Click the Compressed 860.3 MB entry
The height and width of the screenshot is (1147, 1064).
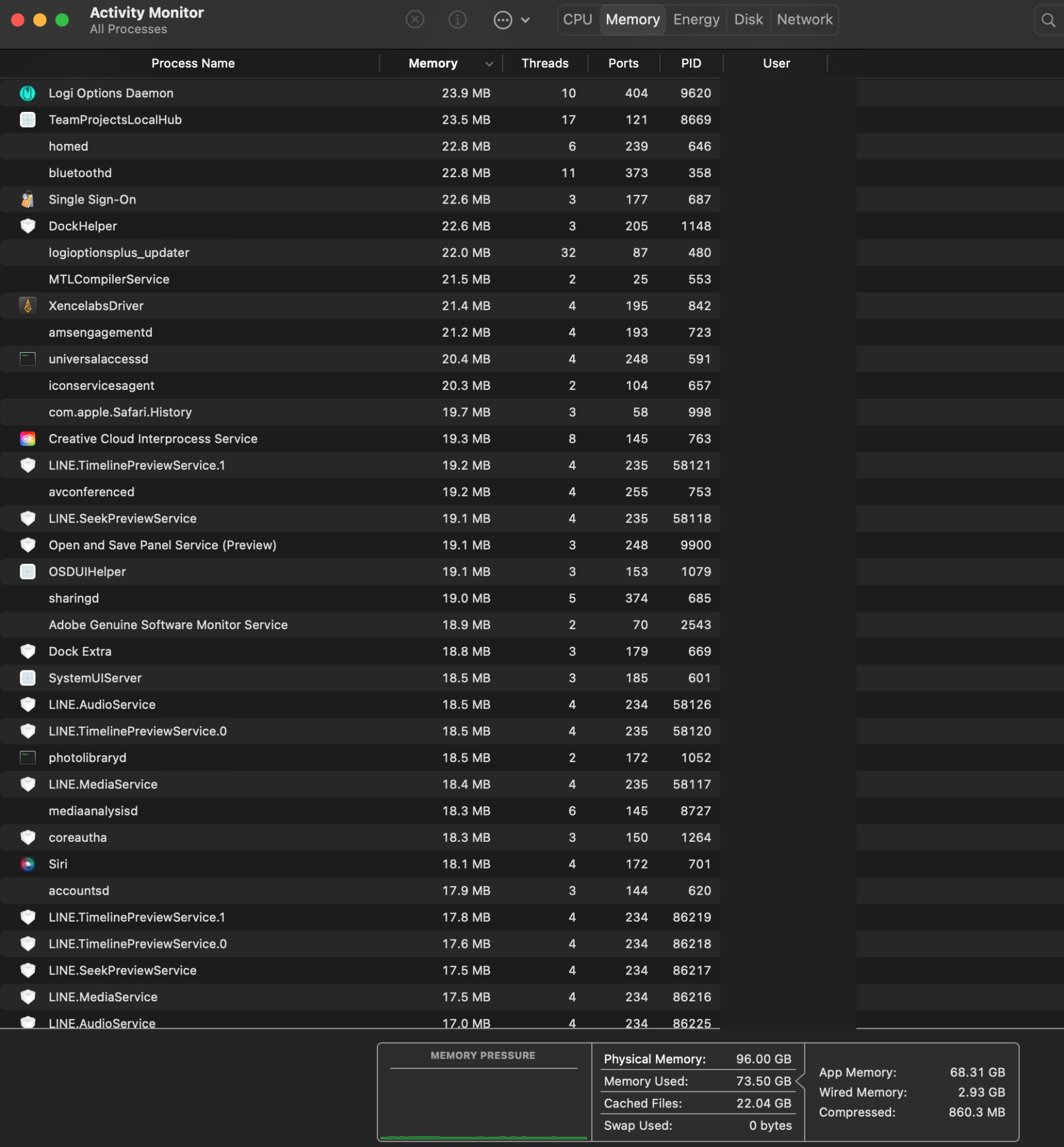coord(912,1112)
